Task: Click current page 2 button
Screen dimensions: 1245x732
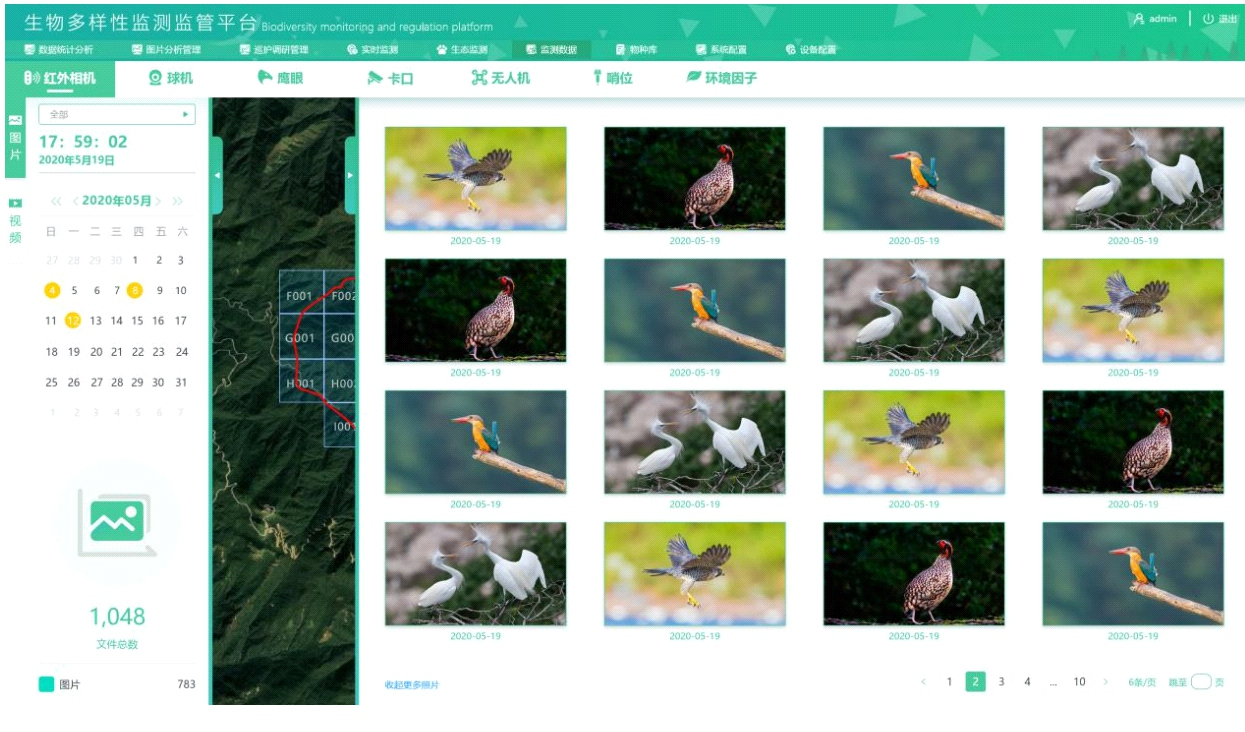Action: [x=975, y=682]
